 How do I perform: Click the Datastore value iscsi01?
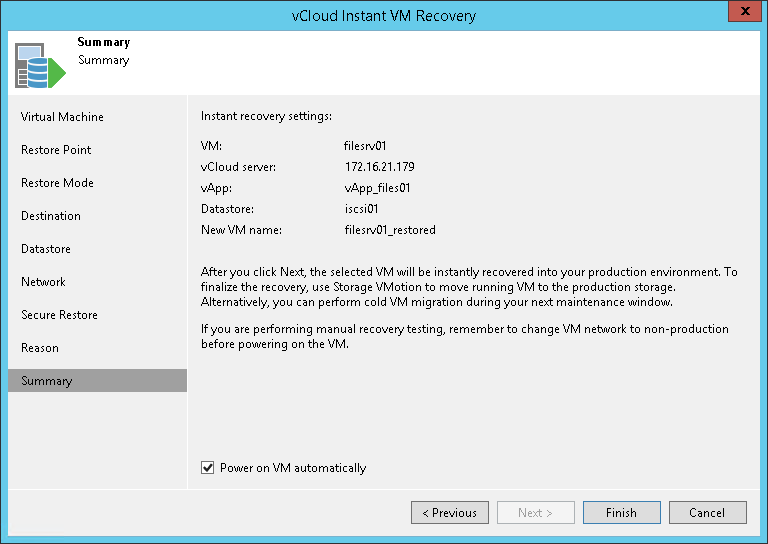361,209
